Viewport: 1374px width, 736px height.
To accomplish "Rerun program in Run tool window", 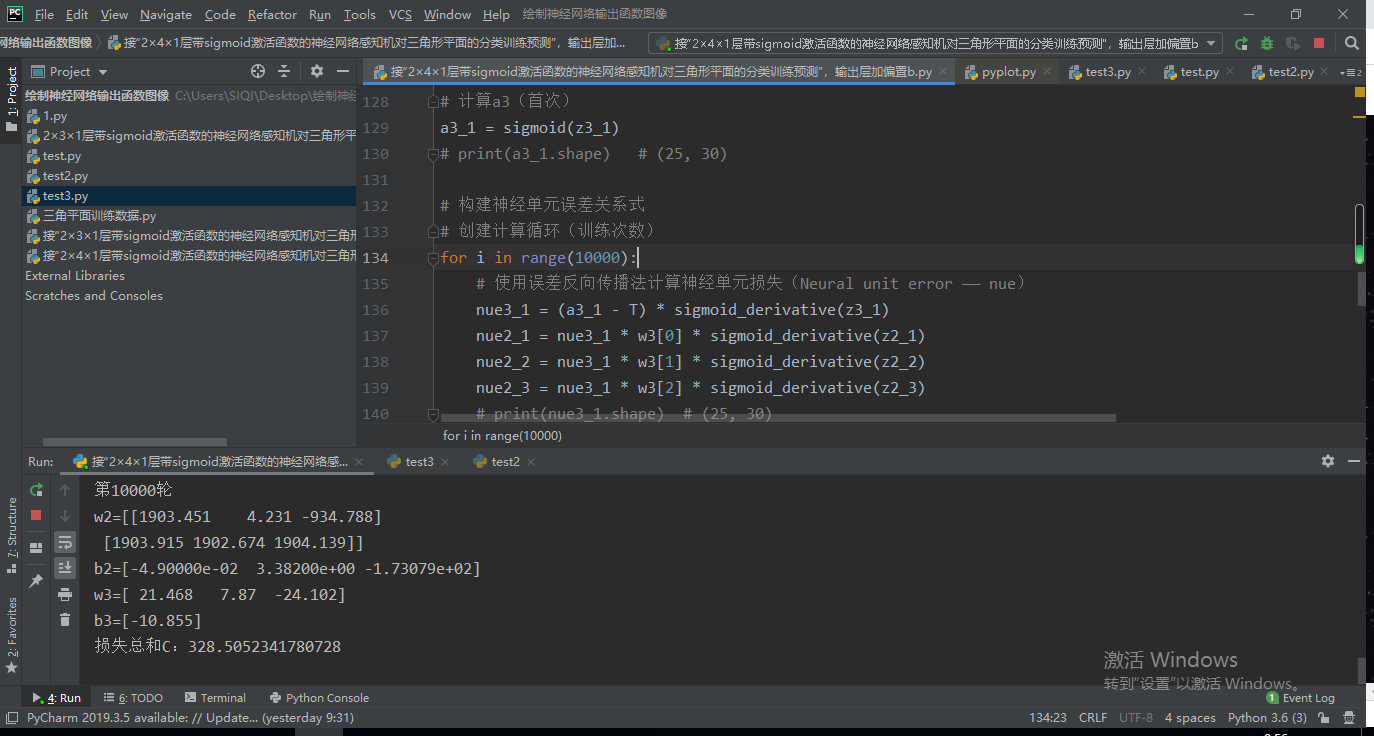I will tap(36, 490).
